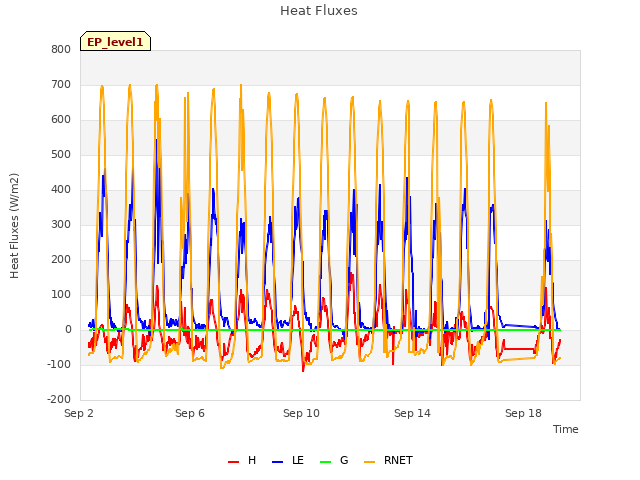
Task: Click the green G legend color marker
Action: click(326, 462)
